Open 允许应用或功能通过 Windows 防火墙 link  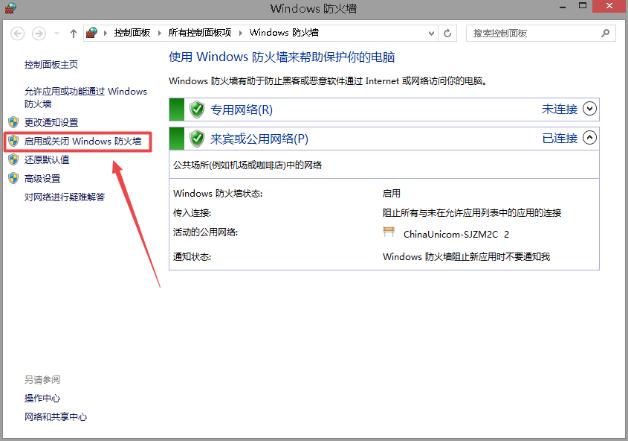[x=86, y=97]
